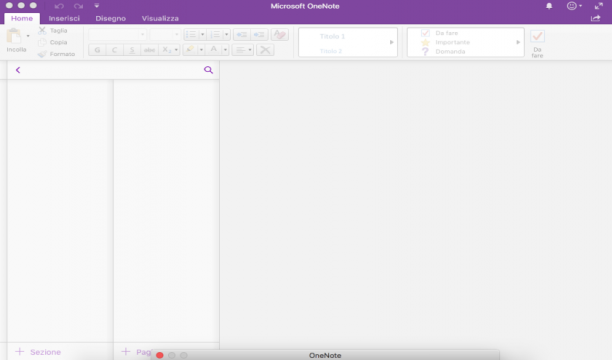The image size is (612, 360).
Task: Click the undo arrow in title bar
Action: pos(59,6)
